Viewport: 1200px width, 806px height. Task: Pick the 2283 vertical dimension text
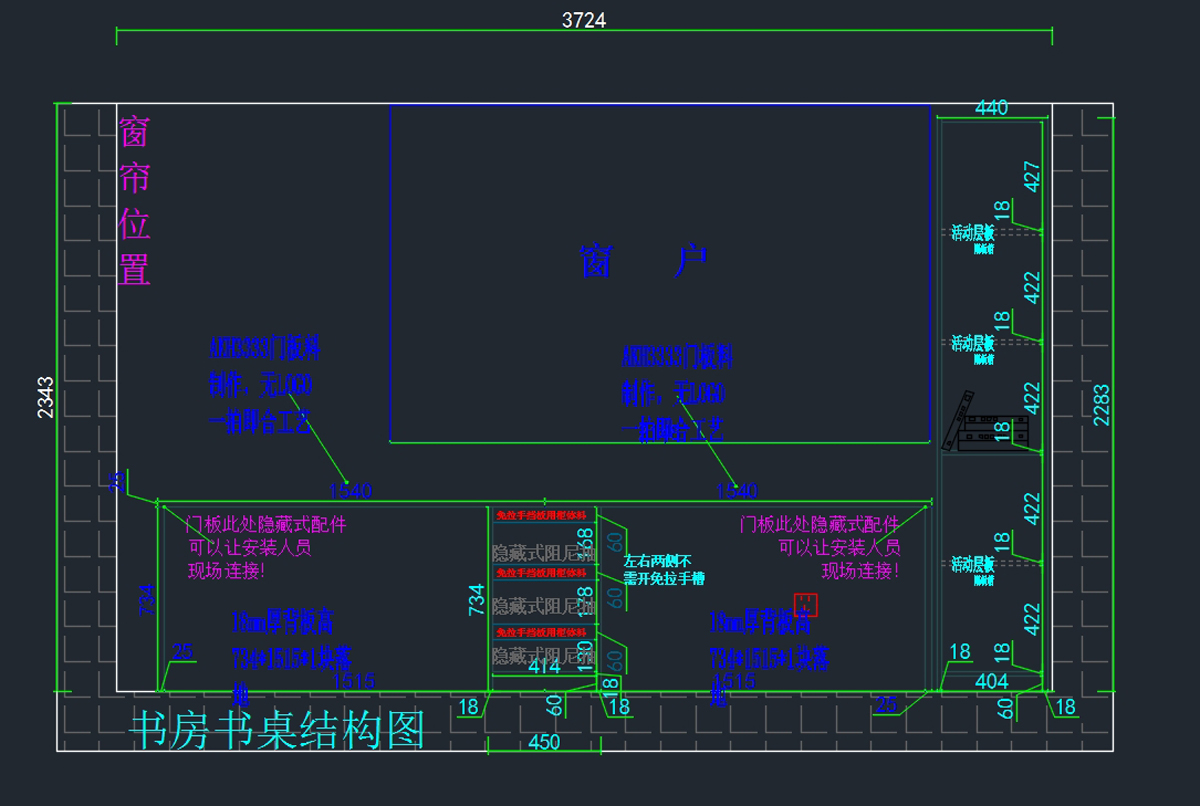(x=1101, y=405)
